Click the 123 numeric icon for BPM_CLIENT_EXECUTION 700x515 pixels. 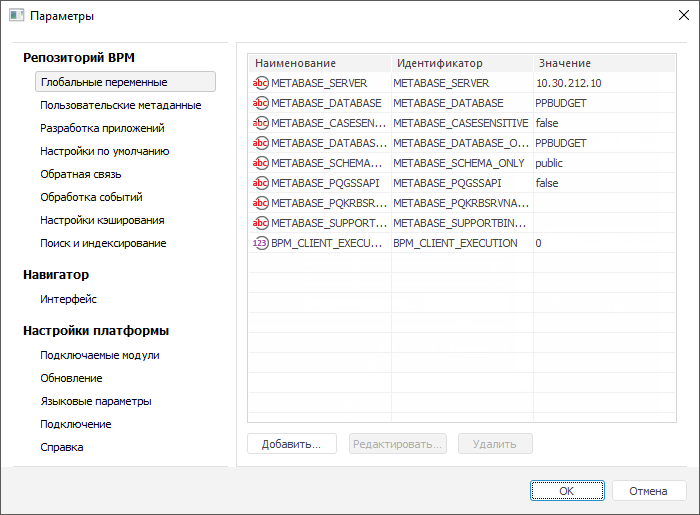[261, 243]
